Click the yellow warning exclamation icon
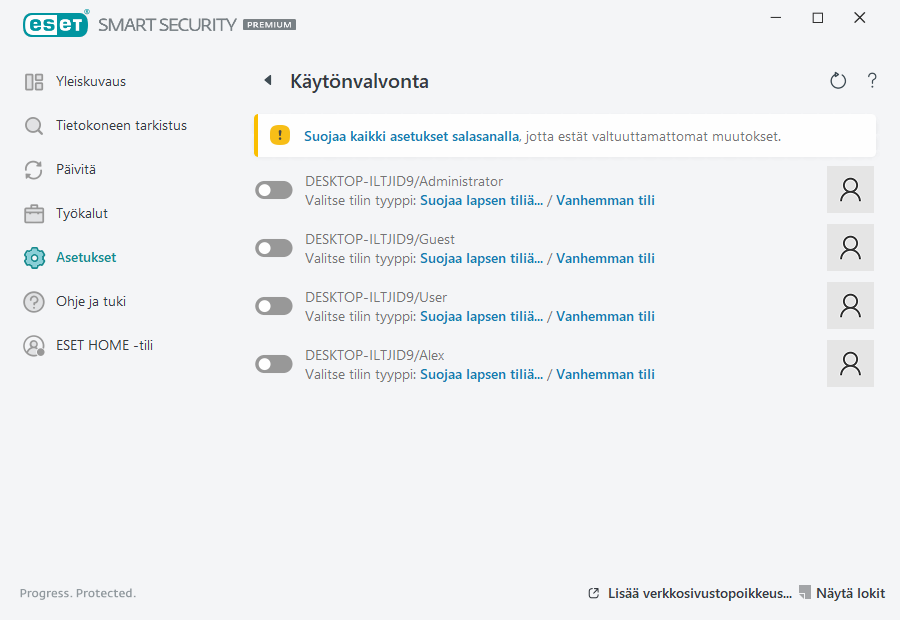The height and width of the screenshot is (620, 900). point(279,135)
